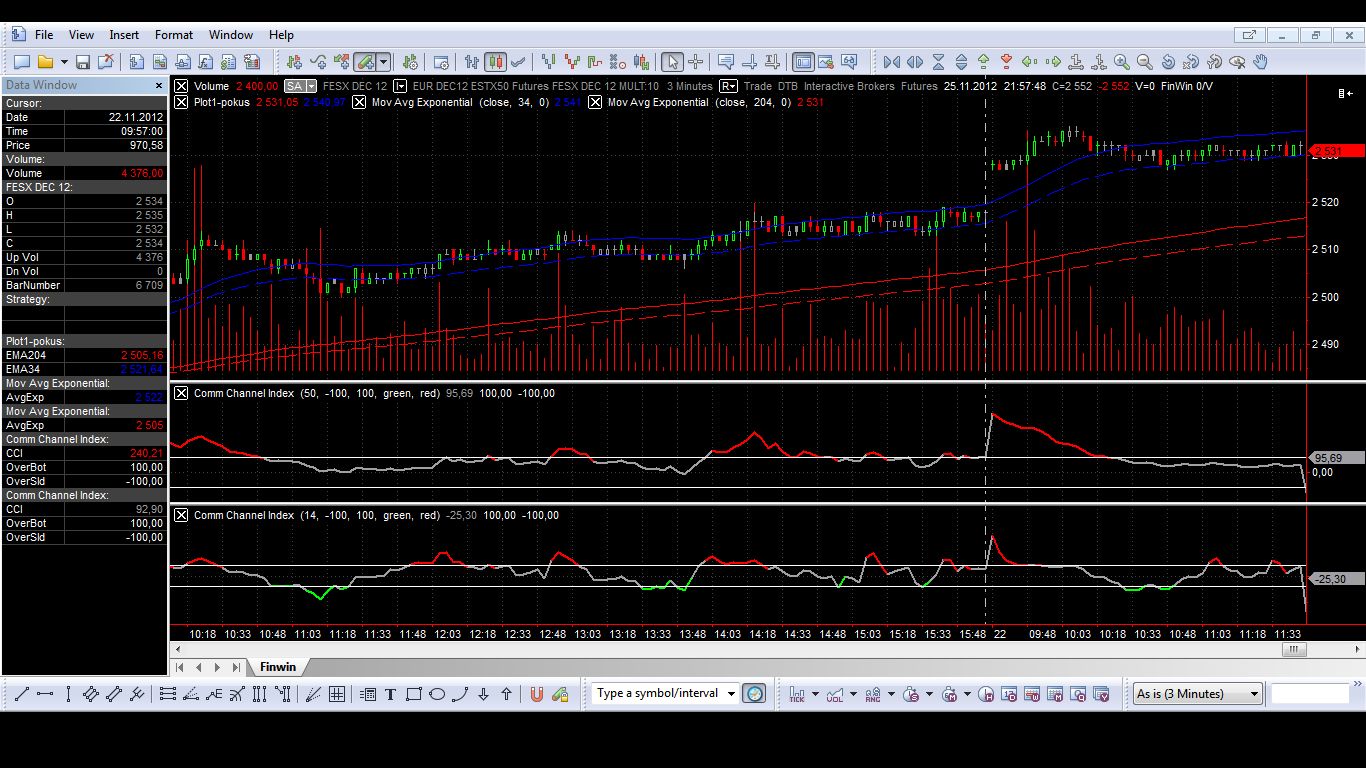
Task: Select the candlestick chart style icon
Action: click(x=495, y=62)
